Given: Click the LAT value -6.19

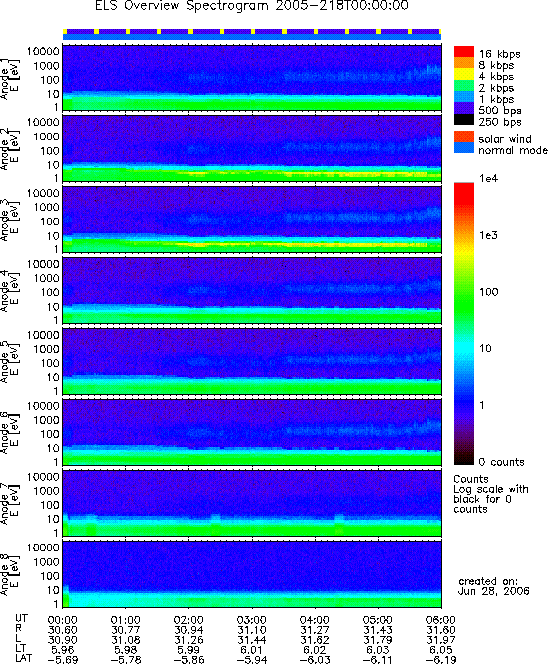Looking at the screenshot, I should click(x=441, y=659).
